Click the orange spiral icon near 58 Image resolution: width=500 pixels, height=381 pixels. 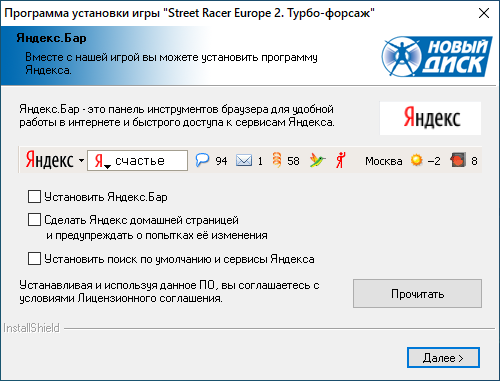click(x=277, y=160)
